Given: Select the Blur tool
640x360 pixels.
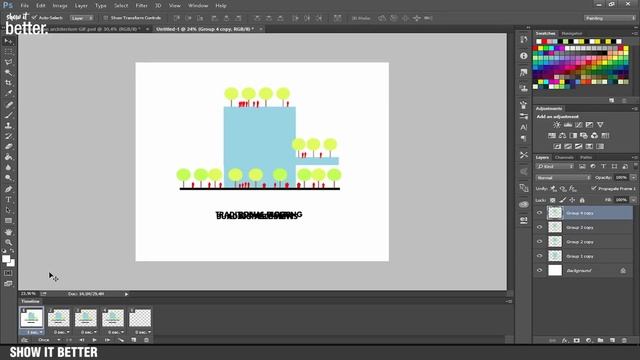Looking at the screenshot, I should pyautogui.click(x=8, y=167).
